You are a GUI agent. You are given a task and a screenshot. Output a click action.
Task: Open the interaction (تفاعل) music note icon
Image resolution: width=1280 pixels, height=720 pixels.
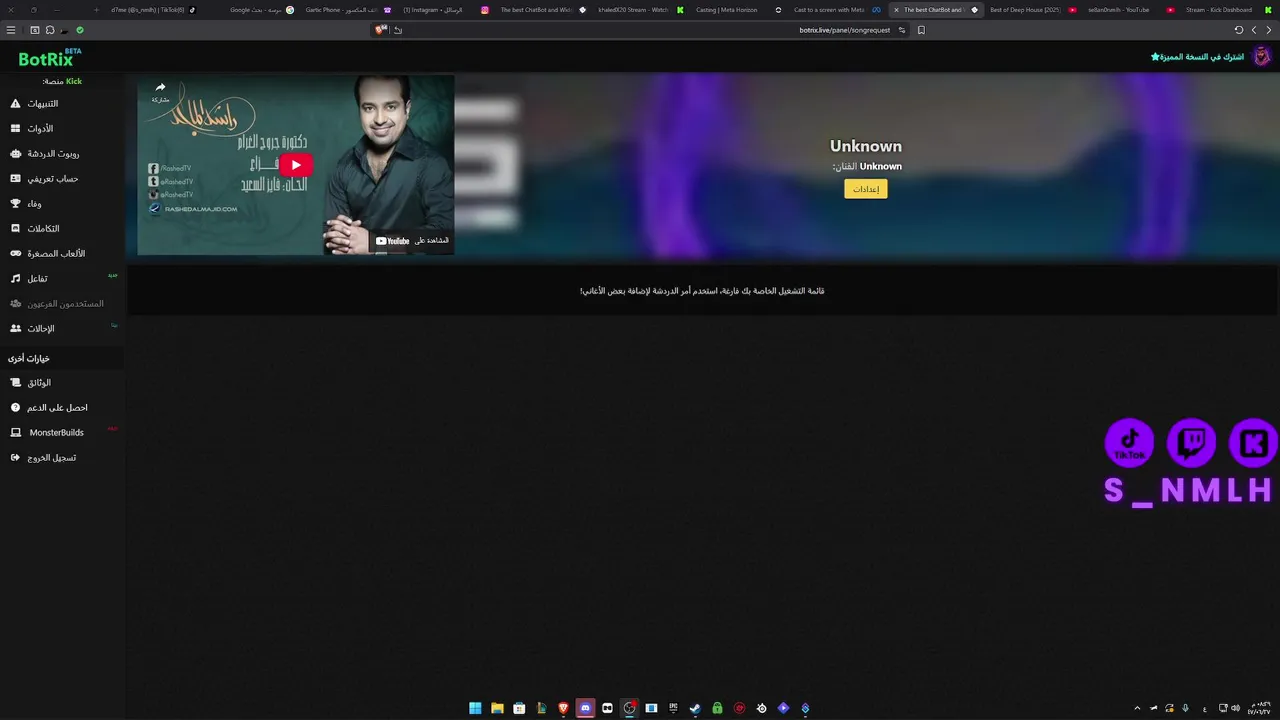15,279
